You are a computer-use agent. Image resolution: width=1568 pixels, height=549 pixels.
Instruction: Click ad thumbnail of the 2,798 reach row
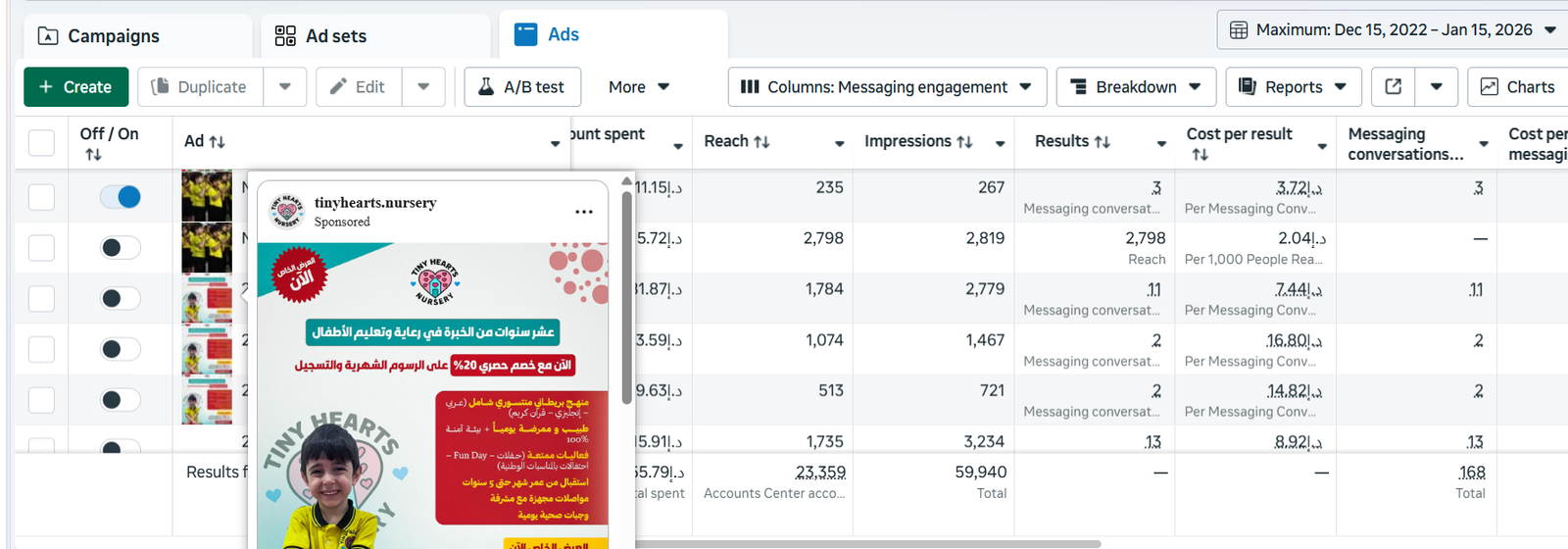(x=207, y=247)
